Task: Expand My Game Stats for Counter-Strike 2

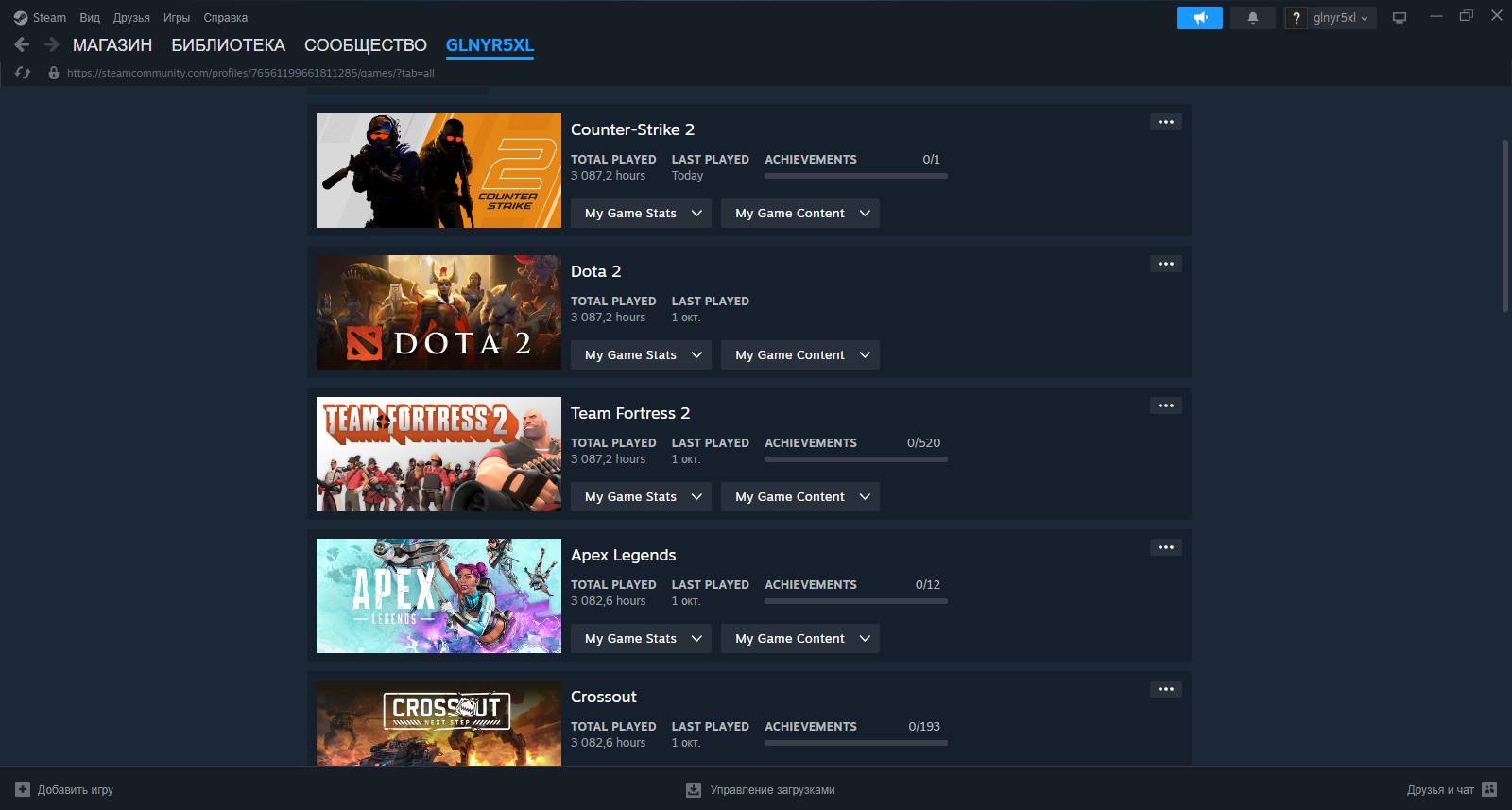Action: [x=641, y=213]
